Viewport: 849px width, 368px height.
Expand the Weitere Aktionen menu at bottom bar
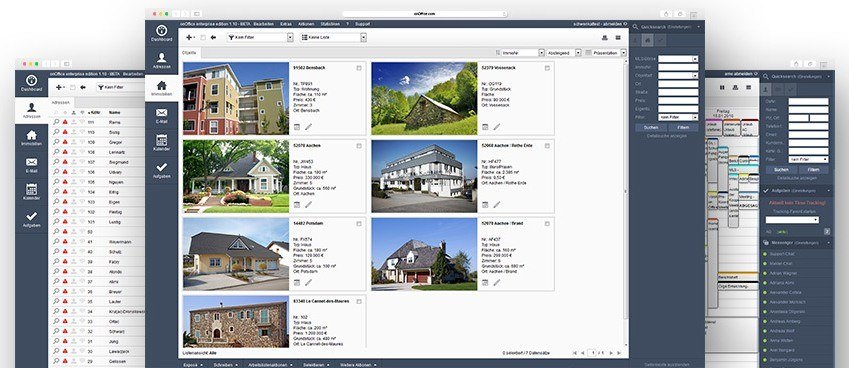tap(357, 365)
